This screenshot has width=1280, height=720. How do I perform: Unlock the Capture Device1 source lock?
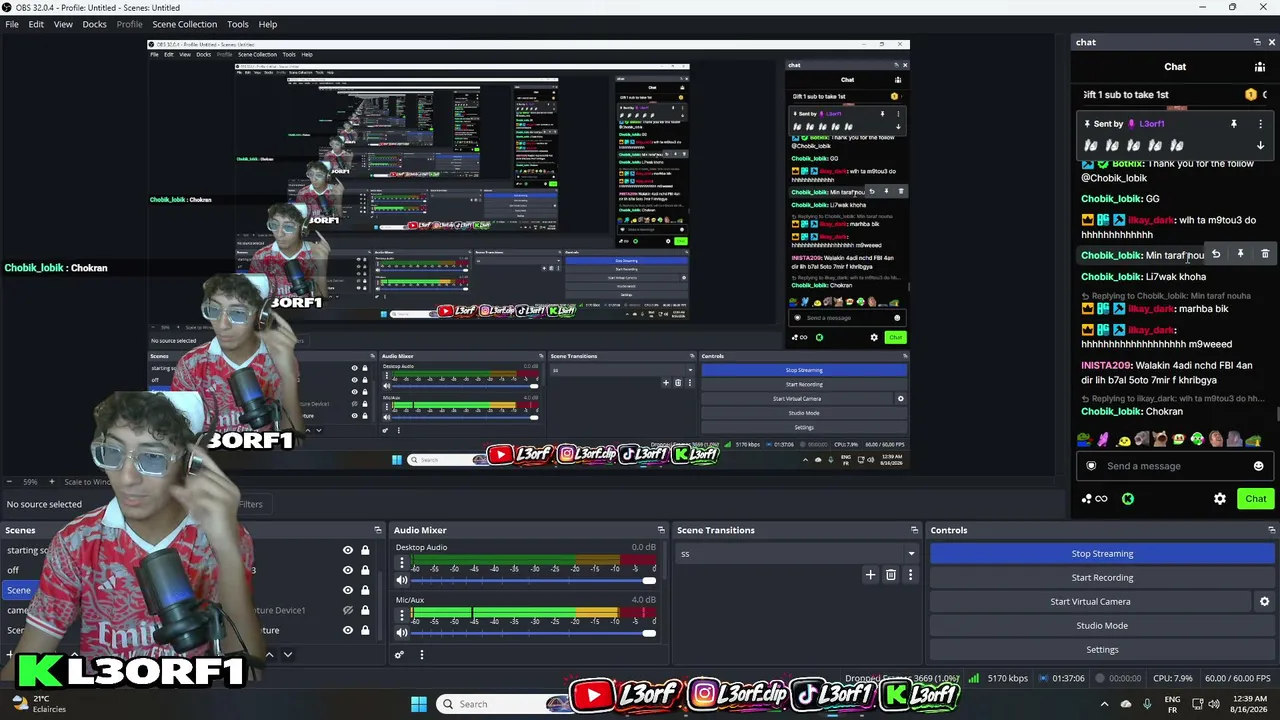[365, 610]
